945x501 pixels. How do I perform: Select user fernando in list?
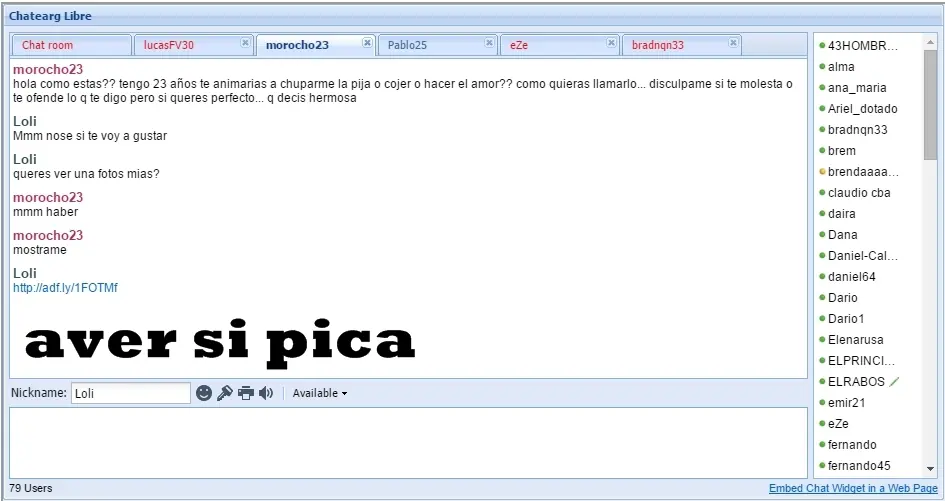coord(852,445)
